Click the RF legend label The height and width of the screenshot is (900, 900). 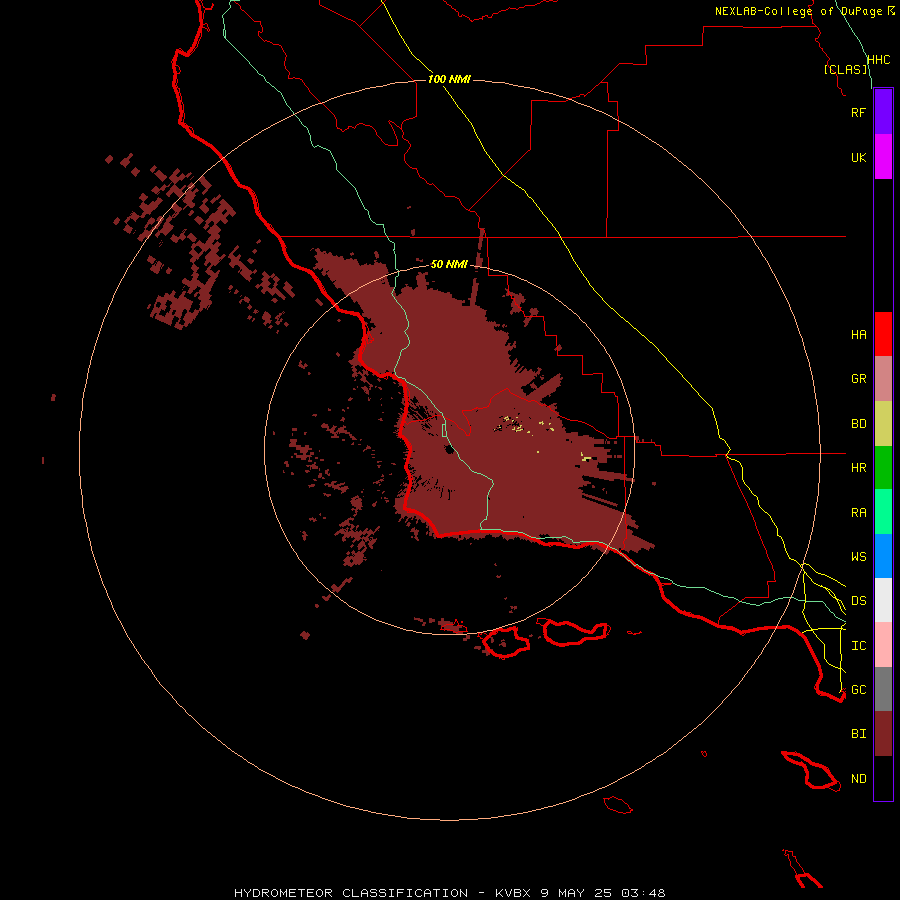point(858,112)
